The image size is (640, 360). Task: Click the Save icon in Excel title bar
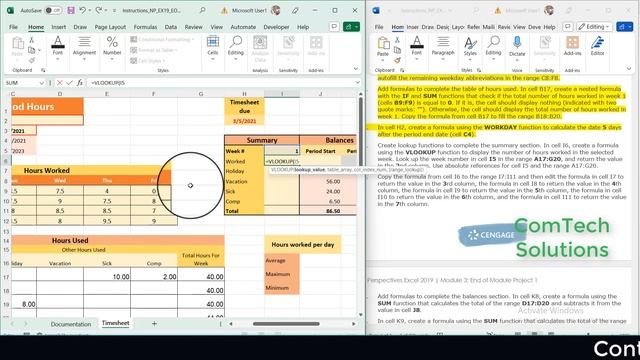tap(71, 10)
